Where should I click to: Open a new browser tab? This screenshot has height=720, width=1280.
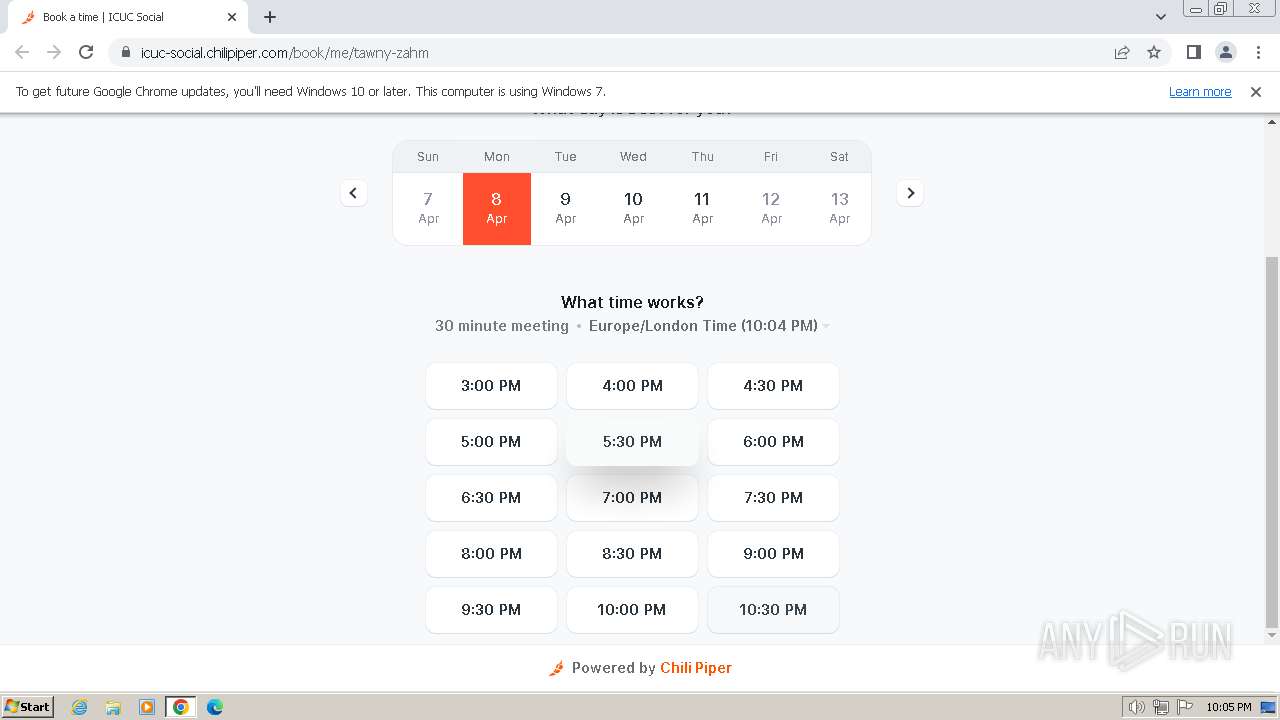pos(270,17)
